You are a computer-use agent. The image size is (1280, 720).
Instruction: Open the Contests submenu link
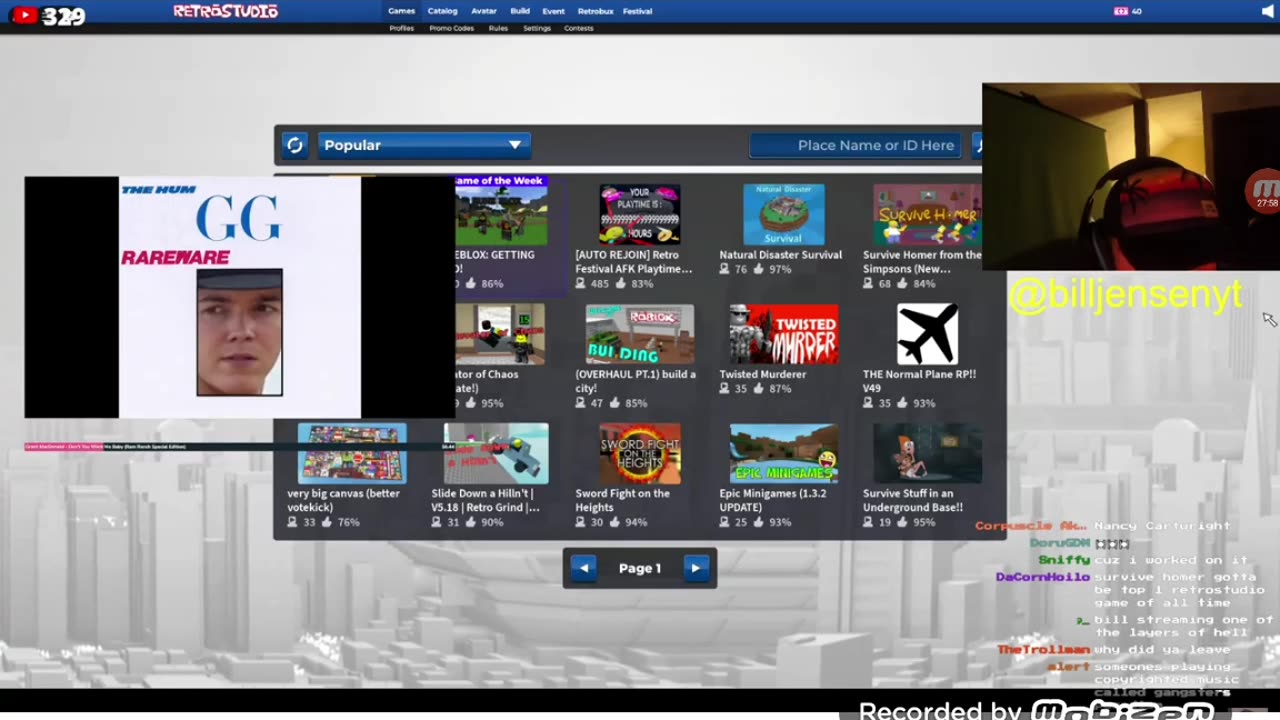pyautogui.click(x=578, y=28)
